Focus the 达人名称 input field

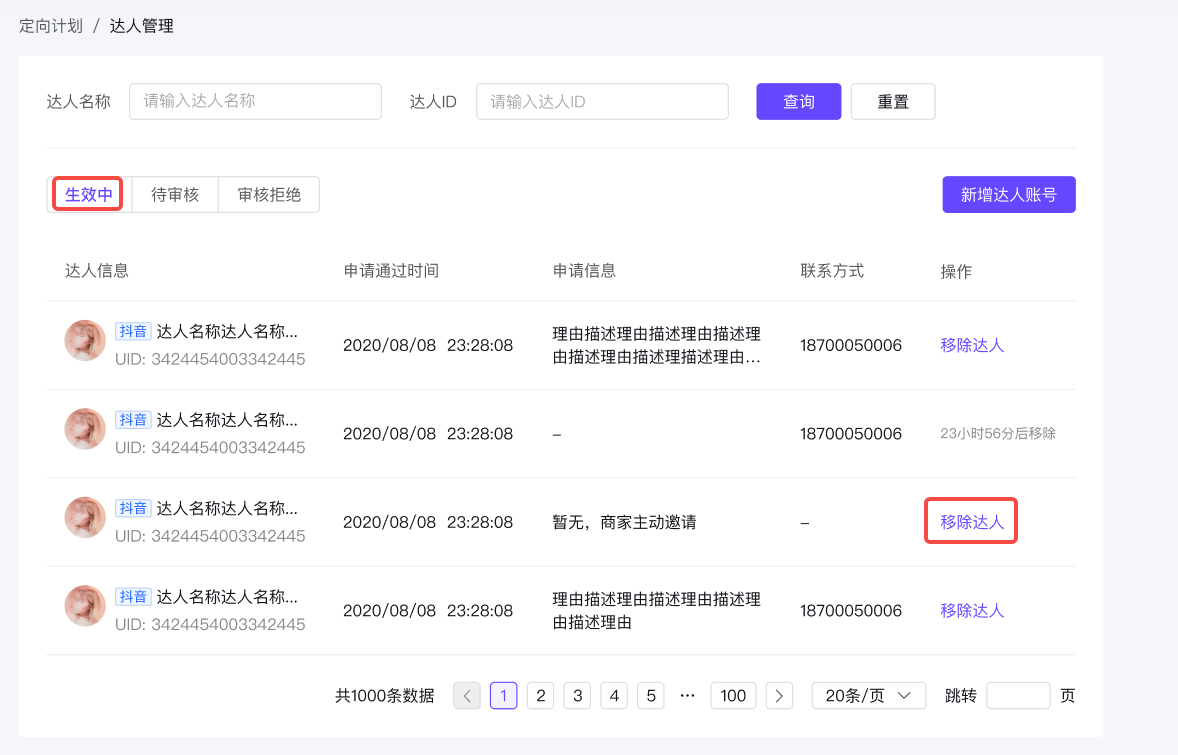(255, 101)
